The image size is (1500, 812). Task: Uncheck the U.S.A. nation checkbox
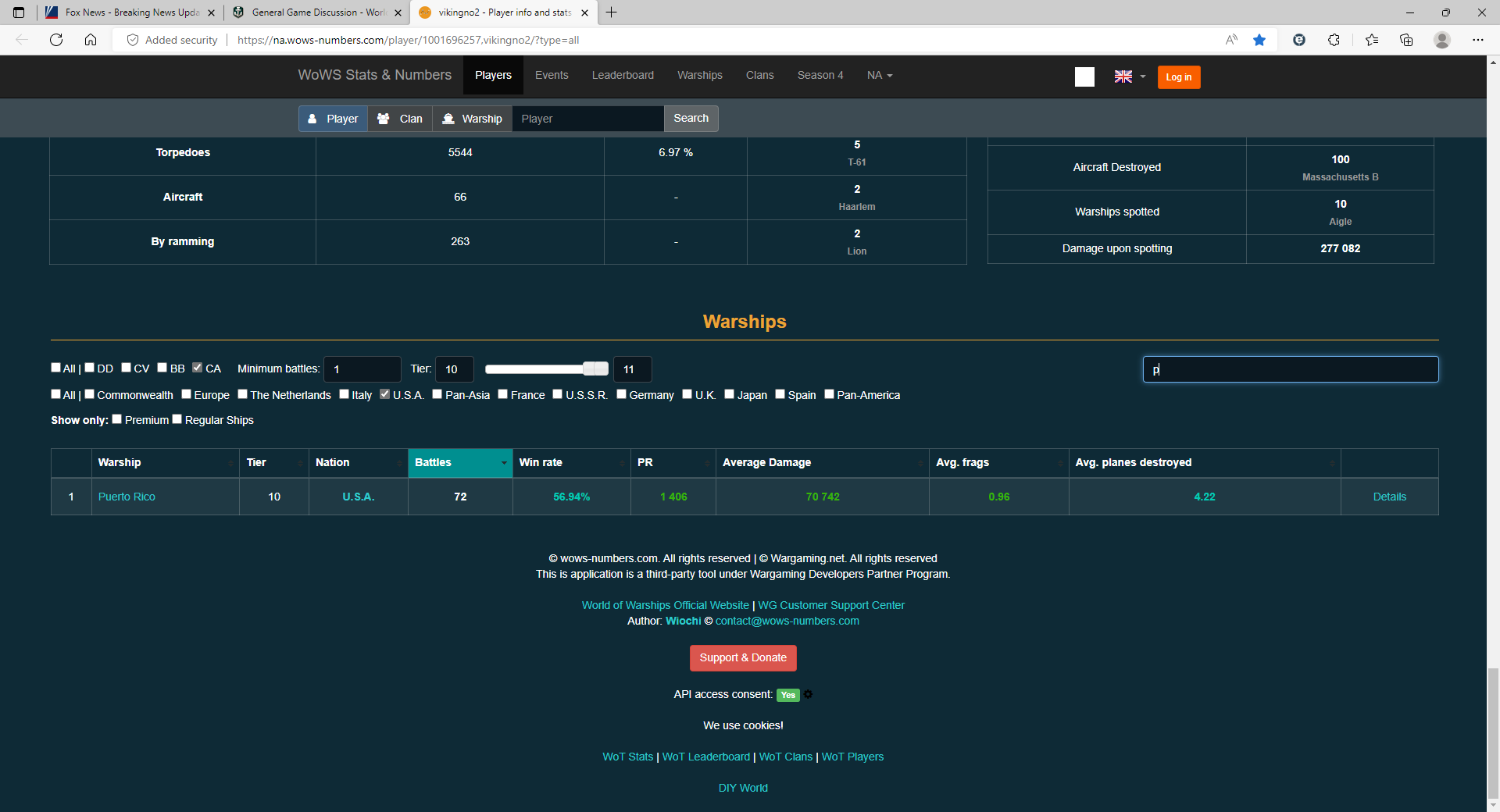385,394
